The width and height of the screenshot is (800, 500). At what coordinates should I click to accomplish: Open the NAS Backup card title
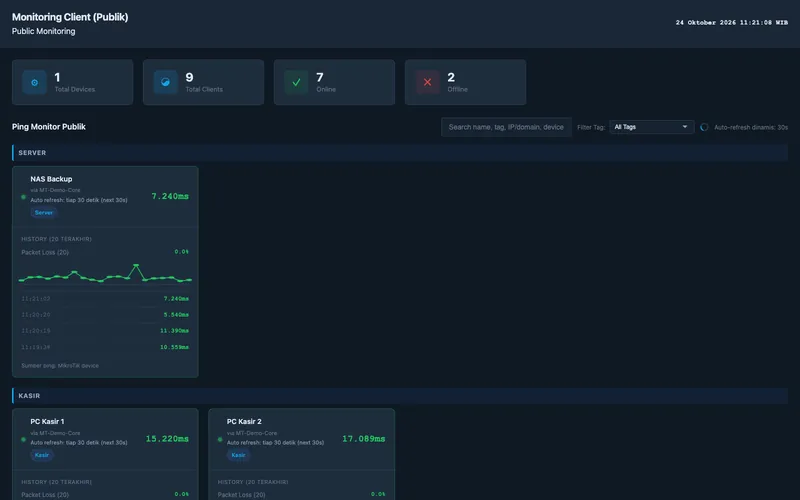tap(51, 179)
